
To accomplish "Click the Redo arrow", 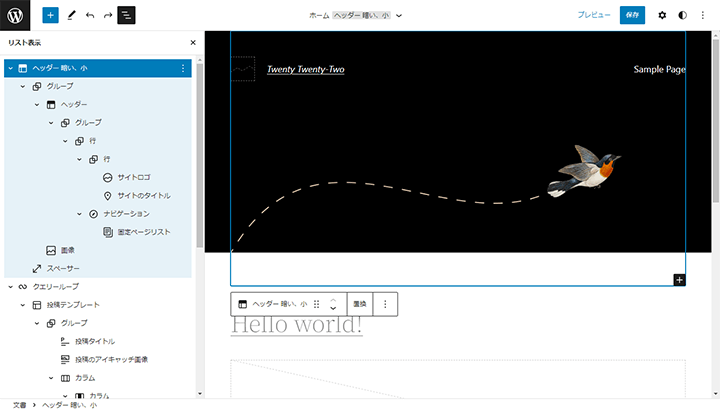I will pos(108,15).
